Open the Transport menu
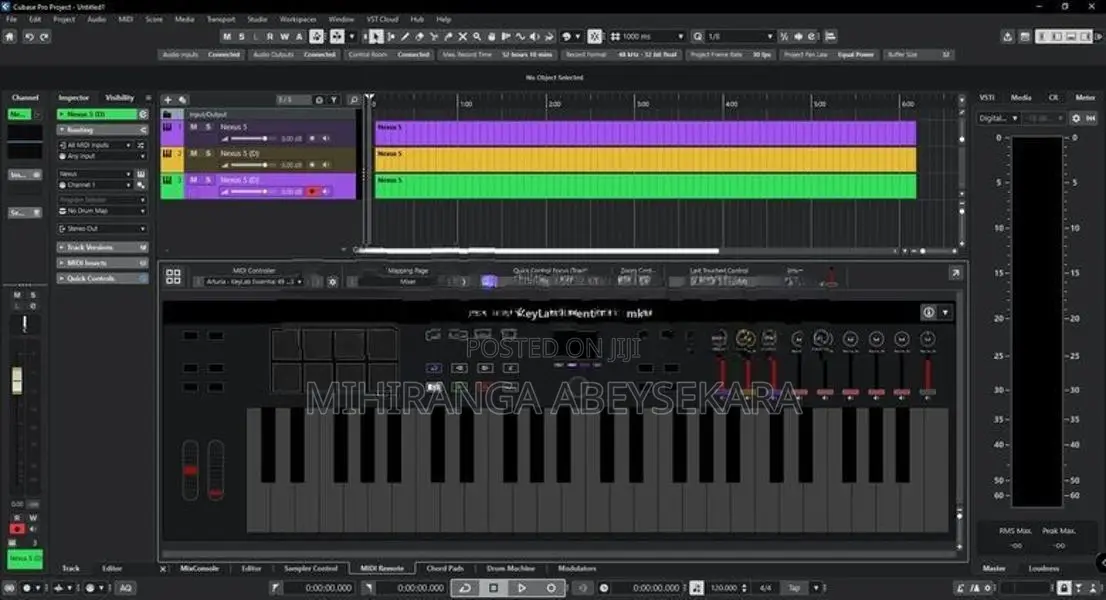The width and height of the screenshot is (1106, 600). 221,20
